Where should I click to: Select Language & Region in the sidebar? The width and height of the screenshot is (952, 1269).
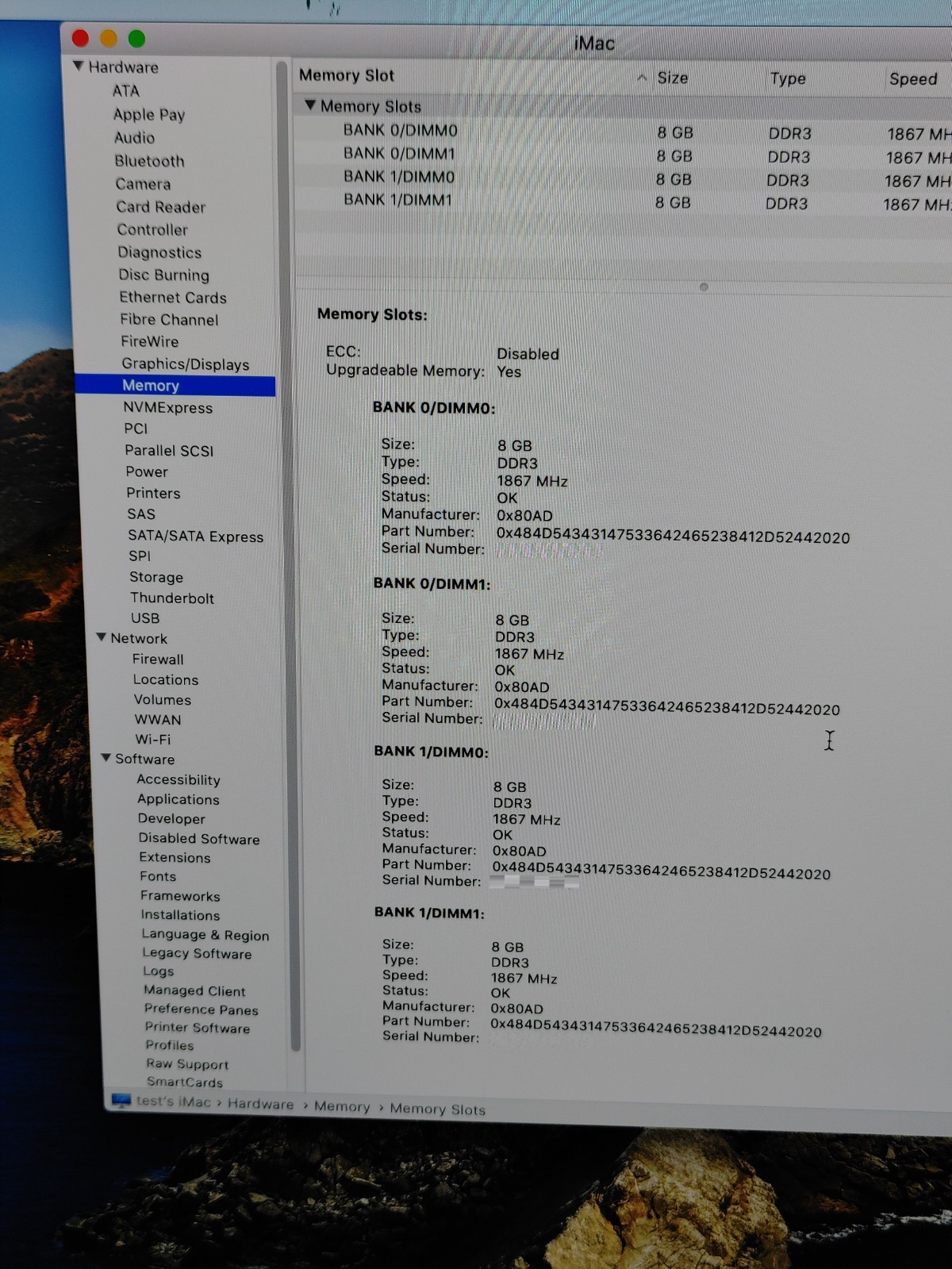[x=205, y=934]
